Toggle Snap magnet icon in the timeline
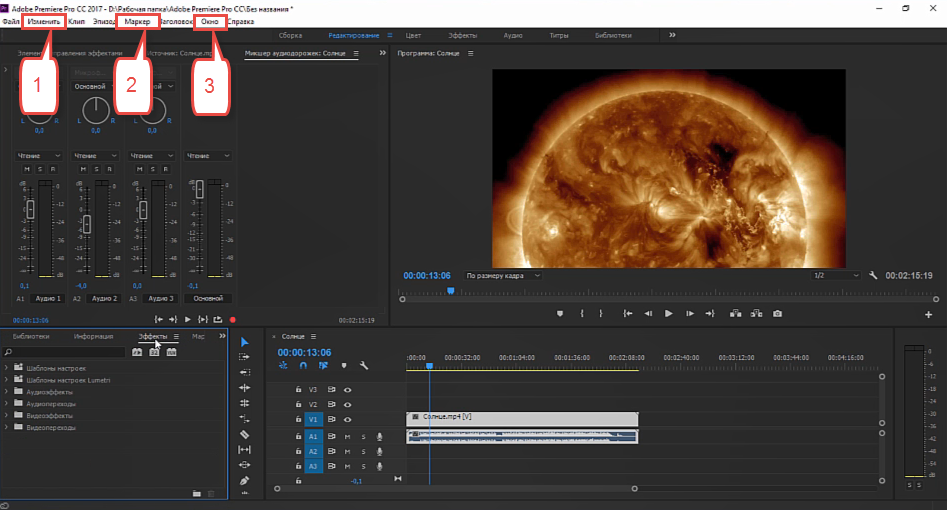The image size is (947, 510). tap(303, 366)
